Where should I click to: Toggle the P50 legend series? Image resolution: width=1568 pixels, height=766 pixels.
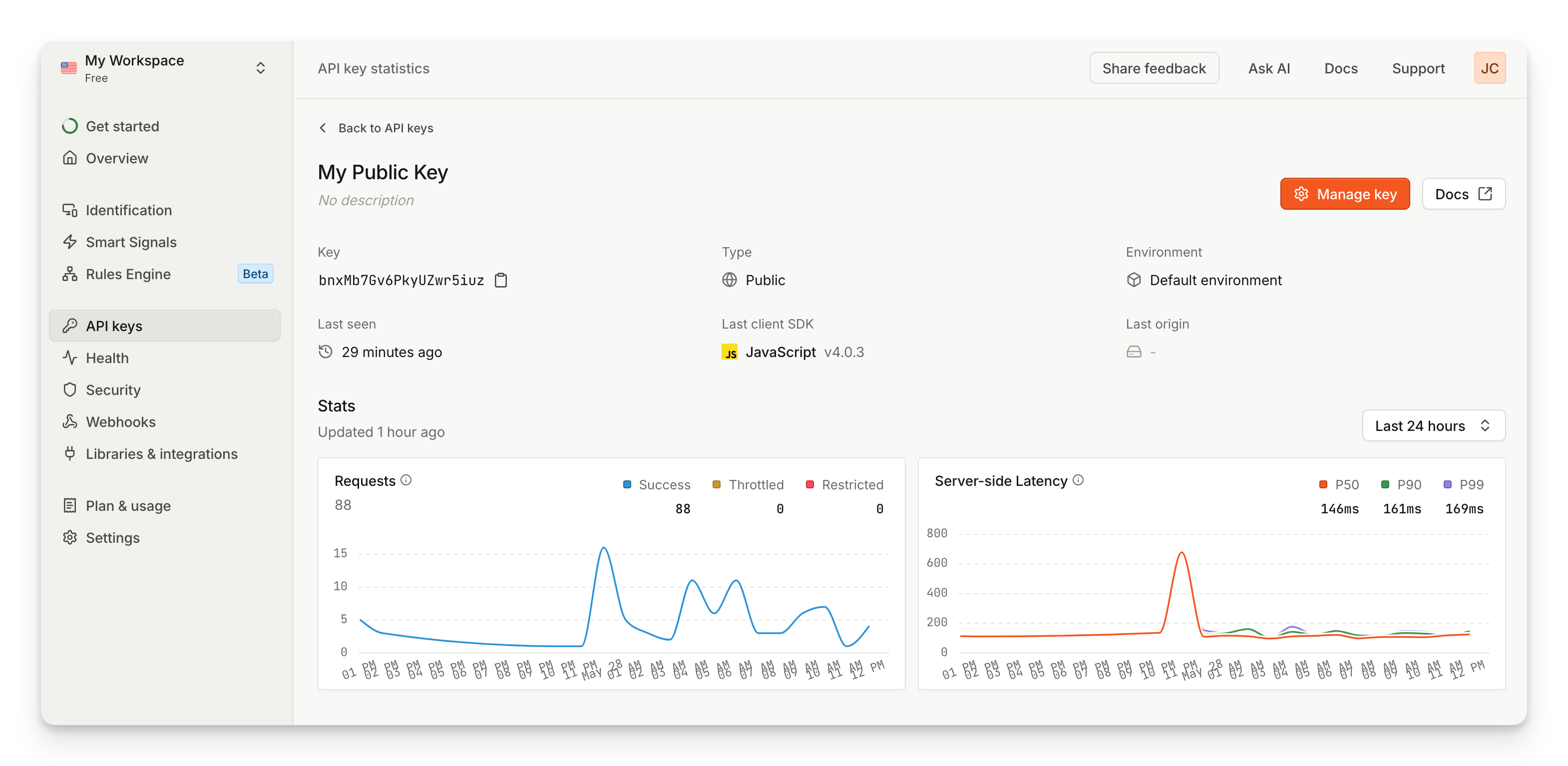point(1338,485)
